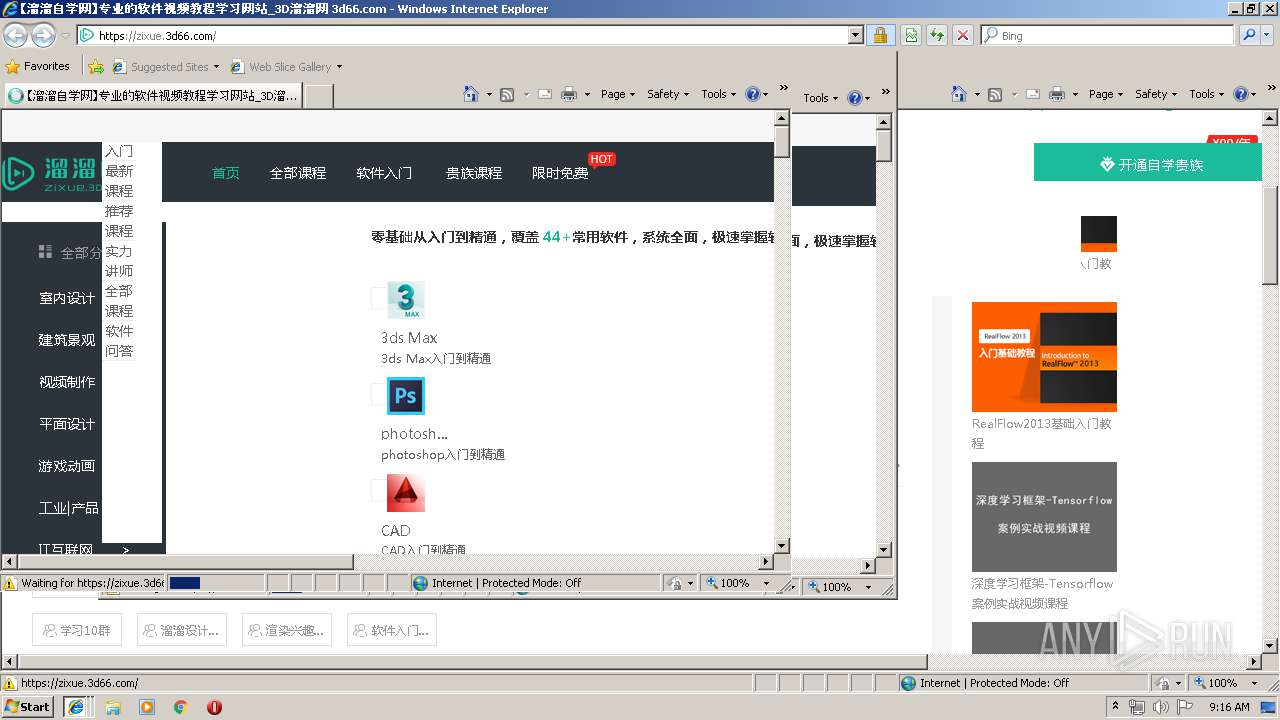The width and height of the screenshot is (1280, 720).
Task: Click the 学习10群 group button
Action: tap(77, 630)
